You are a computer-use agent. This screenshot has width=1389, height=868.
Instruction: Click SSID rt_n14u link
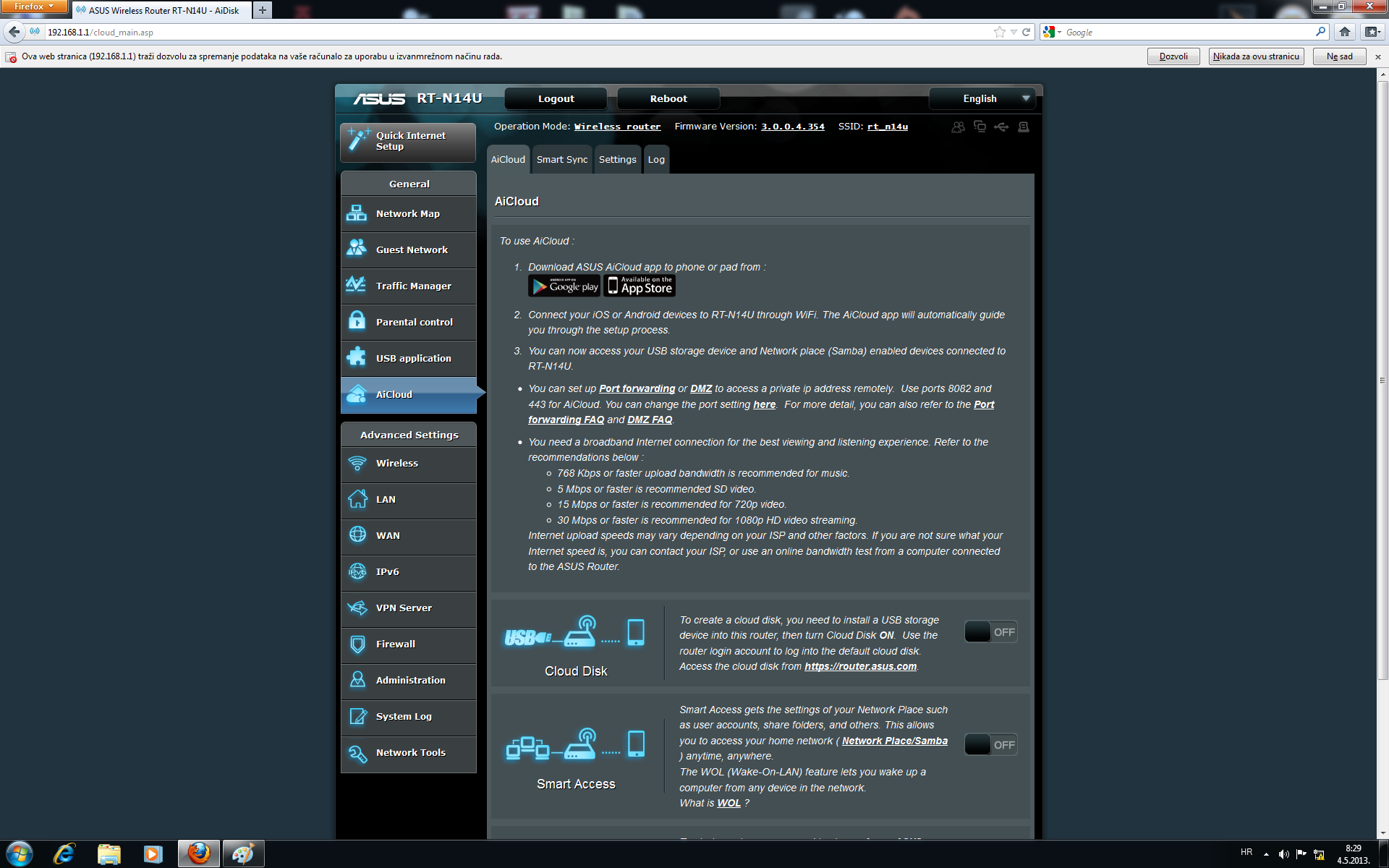pyautogui.click(x=888, y=127)
